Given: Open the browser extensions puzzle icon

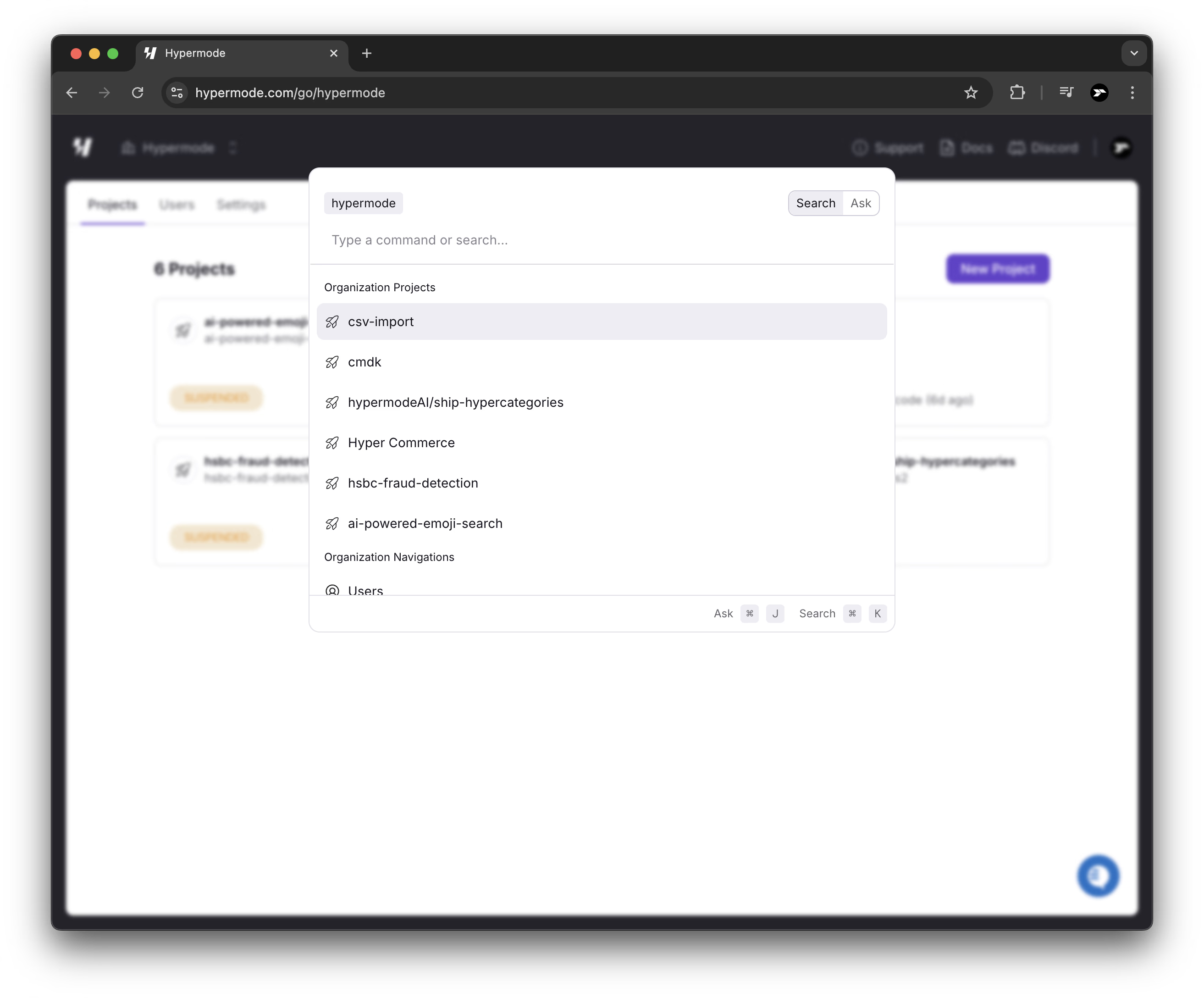Looking at the screenshot, I should [1018, 92].
